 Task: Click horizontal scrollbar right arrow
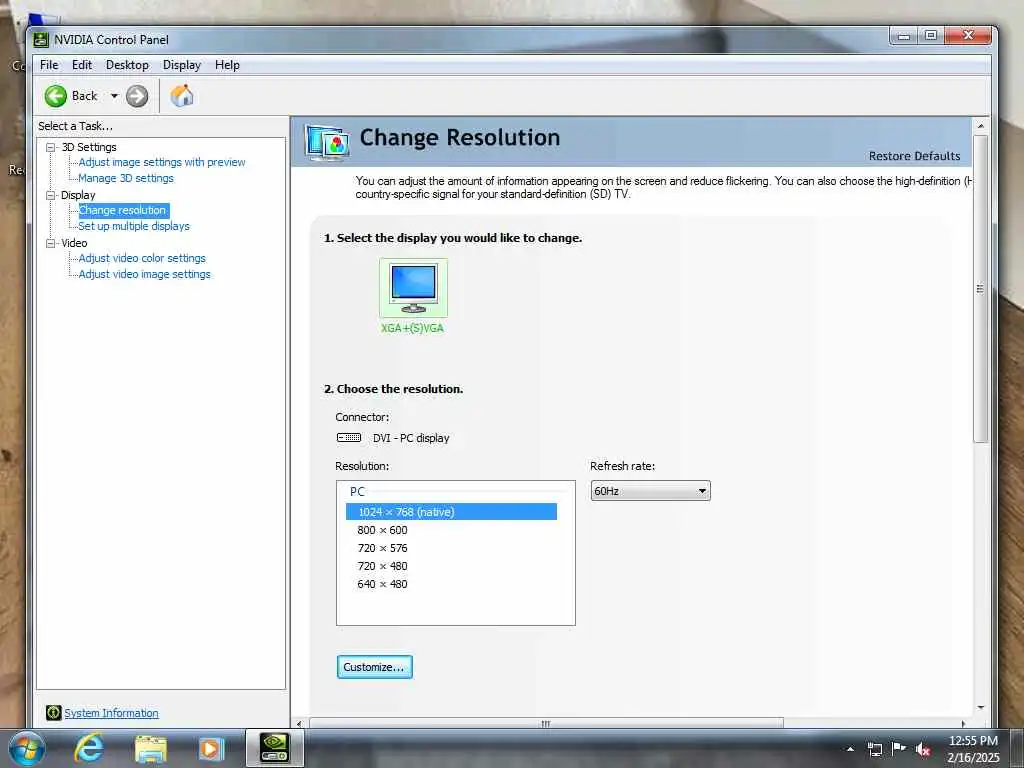[963, 724]
